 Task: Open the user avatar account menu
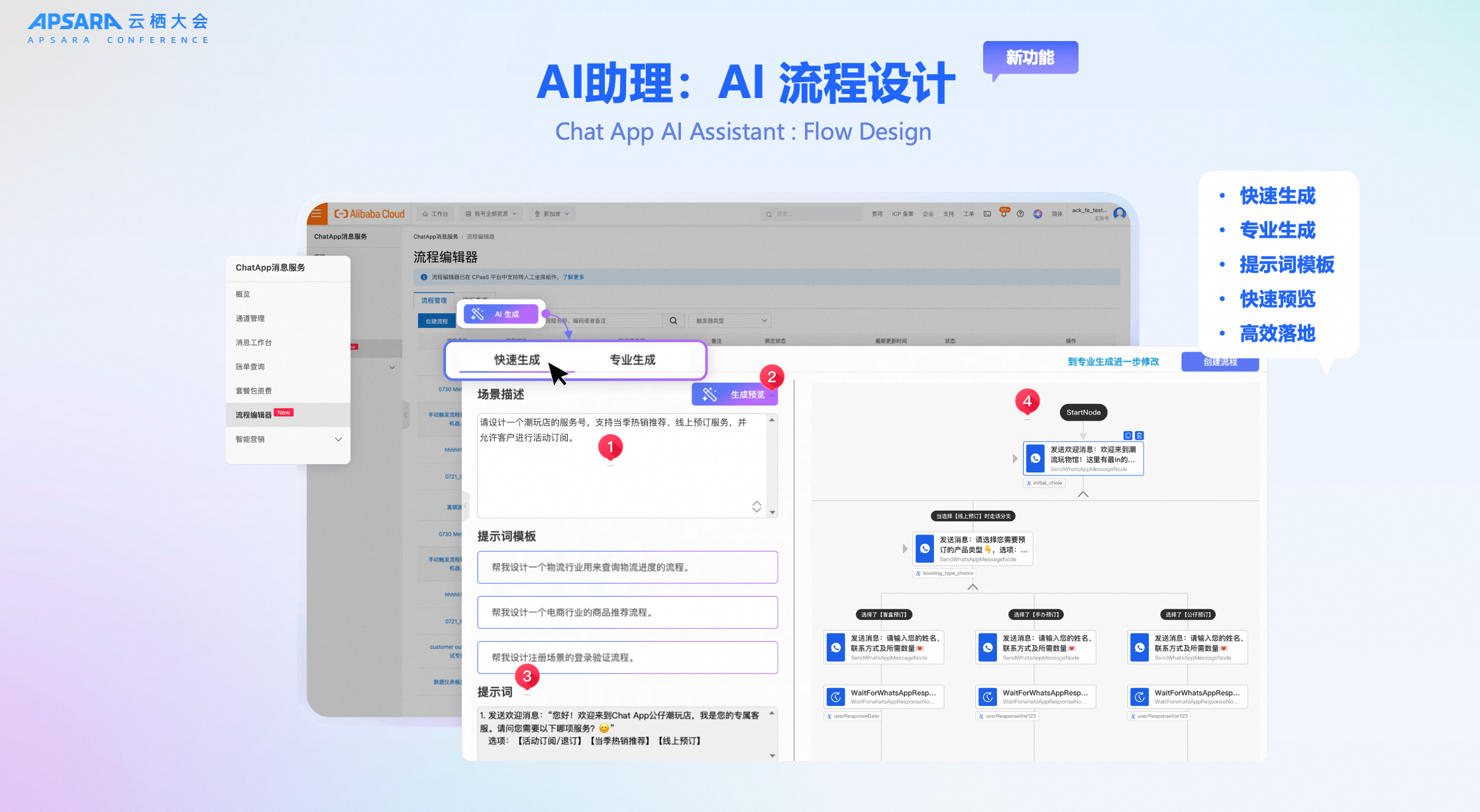tap(1120, 213)
